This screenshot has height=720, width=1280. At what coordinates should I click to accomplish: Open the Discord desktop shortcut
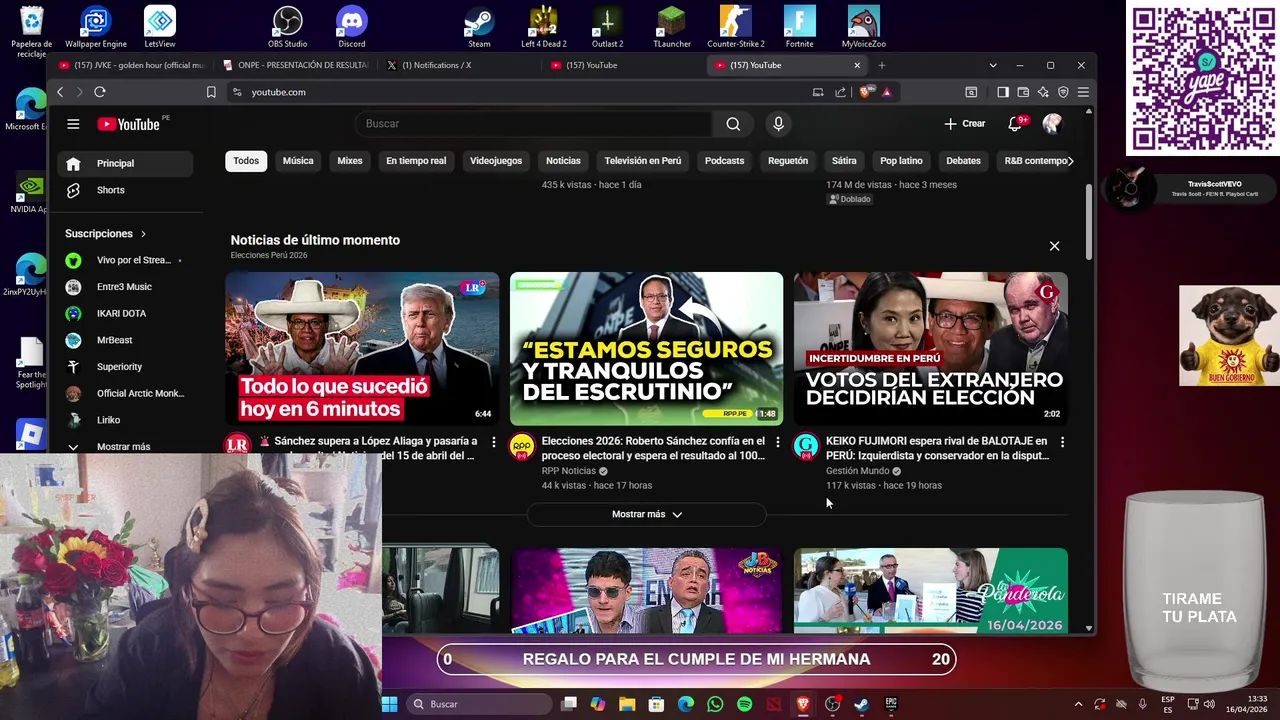(x=352, y=26)
